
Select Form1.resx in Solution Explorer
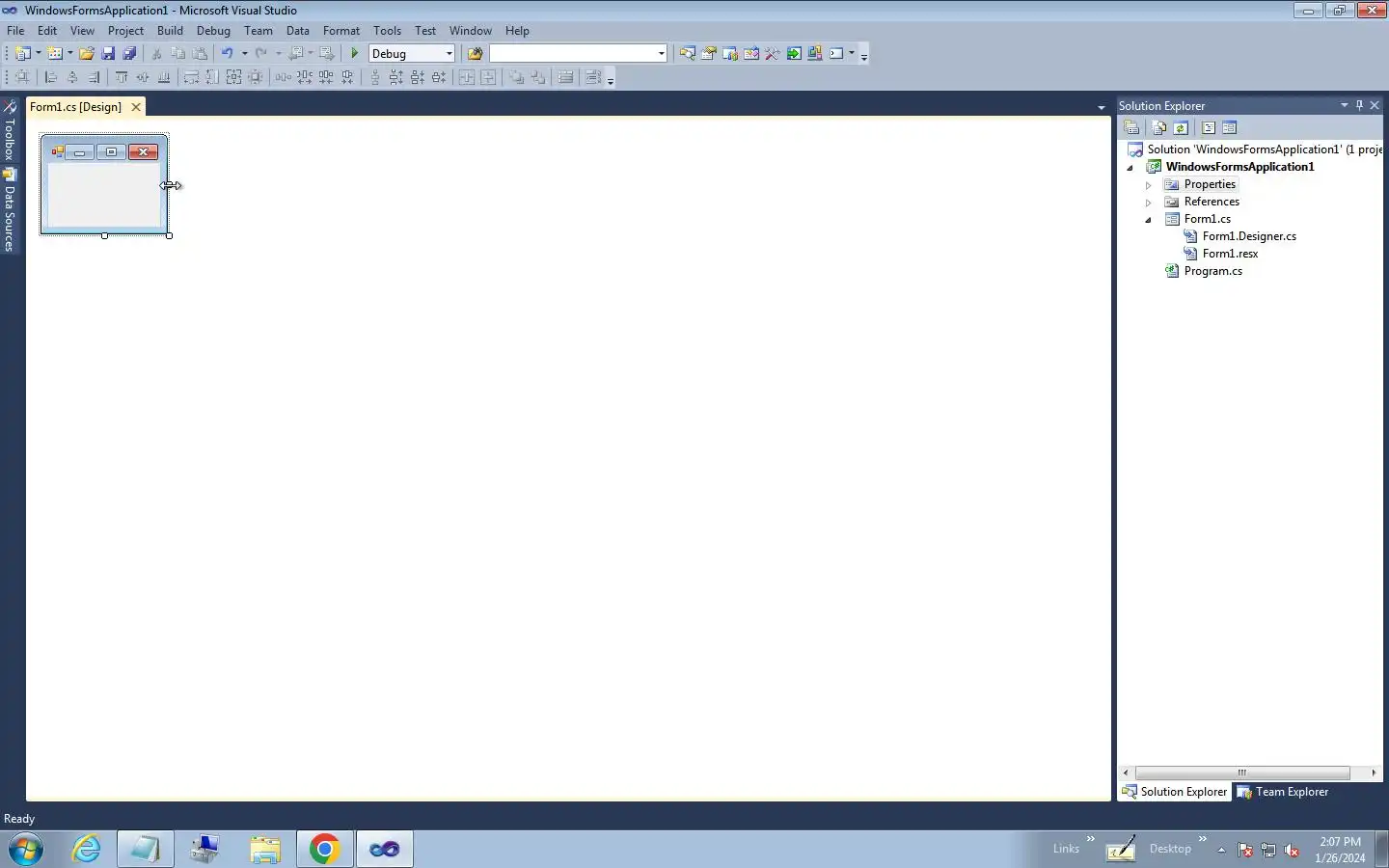pos(1230,254)
